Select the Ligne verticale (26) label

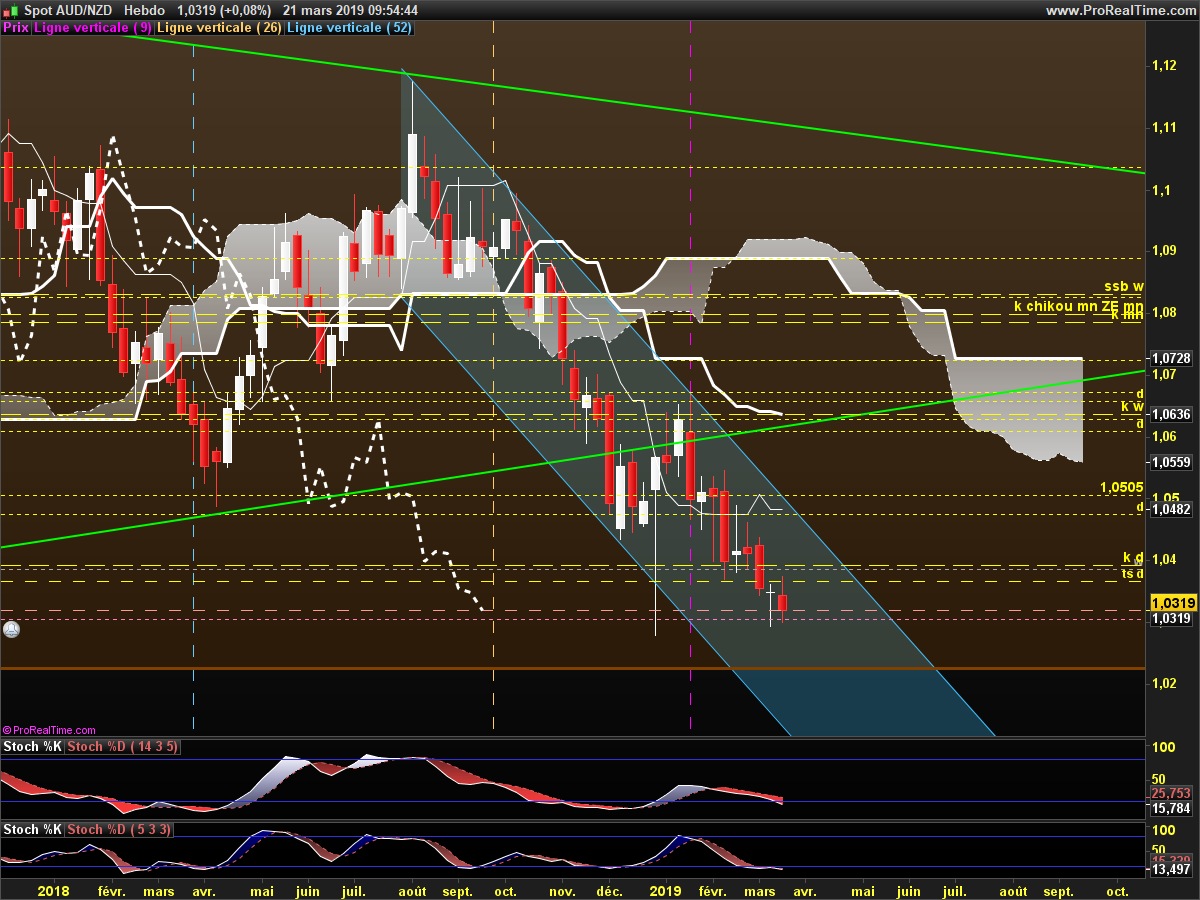pos(219,28)
